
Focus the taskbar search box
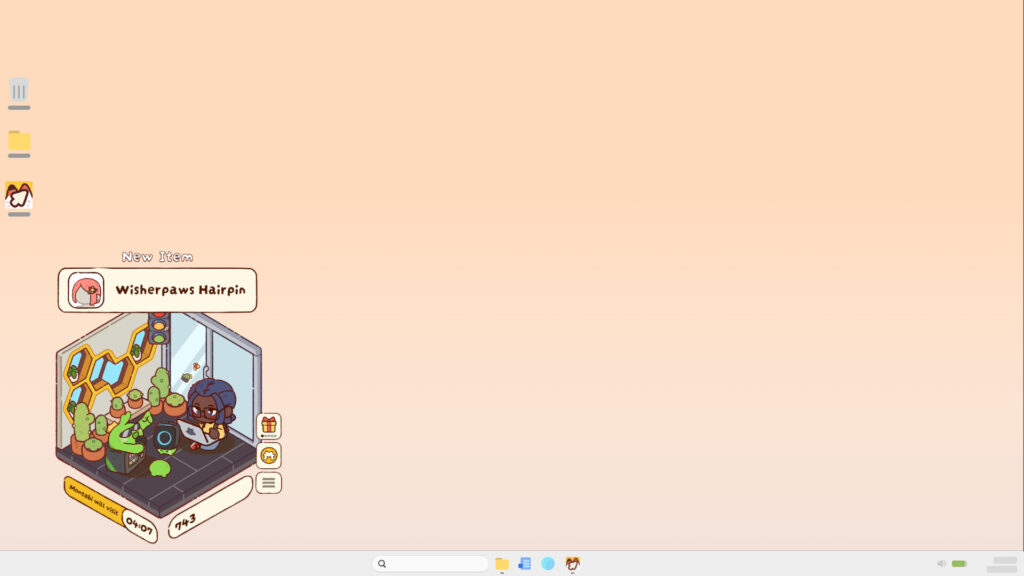point(430,564)
